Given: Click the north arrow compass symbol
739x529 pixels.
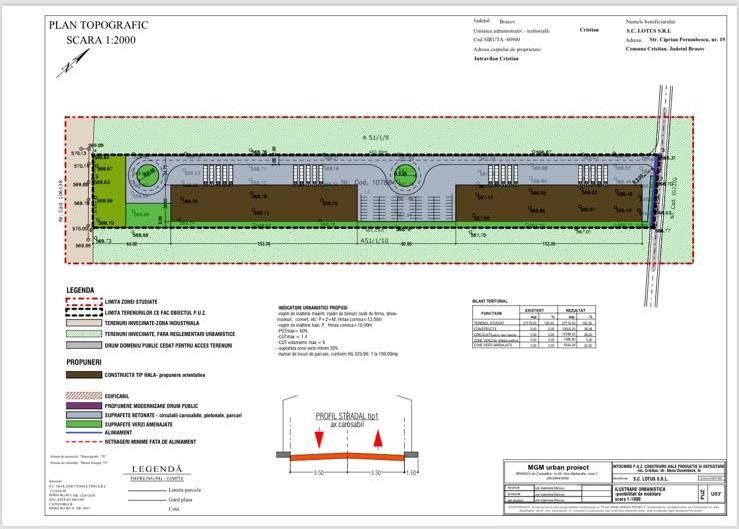Looking at the screenshot, I should (73, 64).
